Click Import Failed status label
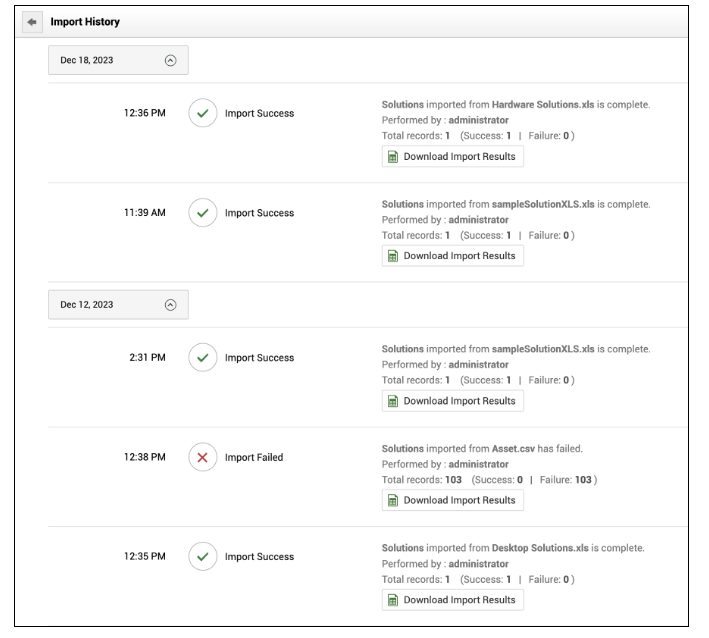Screen dimensions: 709x638 click(254, 458)
